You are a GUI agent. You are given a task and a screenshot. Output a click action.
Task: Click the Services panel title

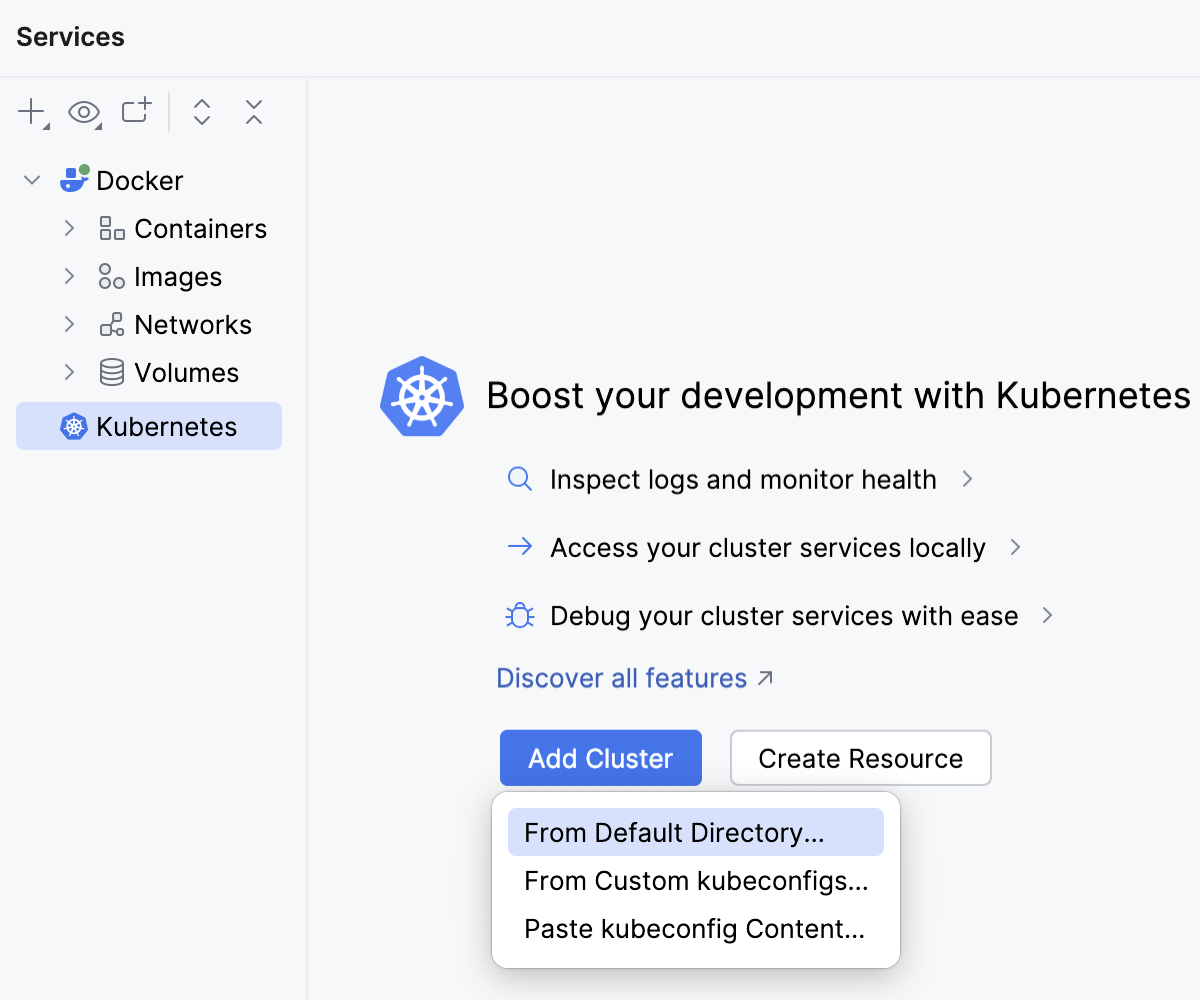71,37
